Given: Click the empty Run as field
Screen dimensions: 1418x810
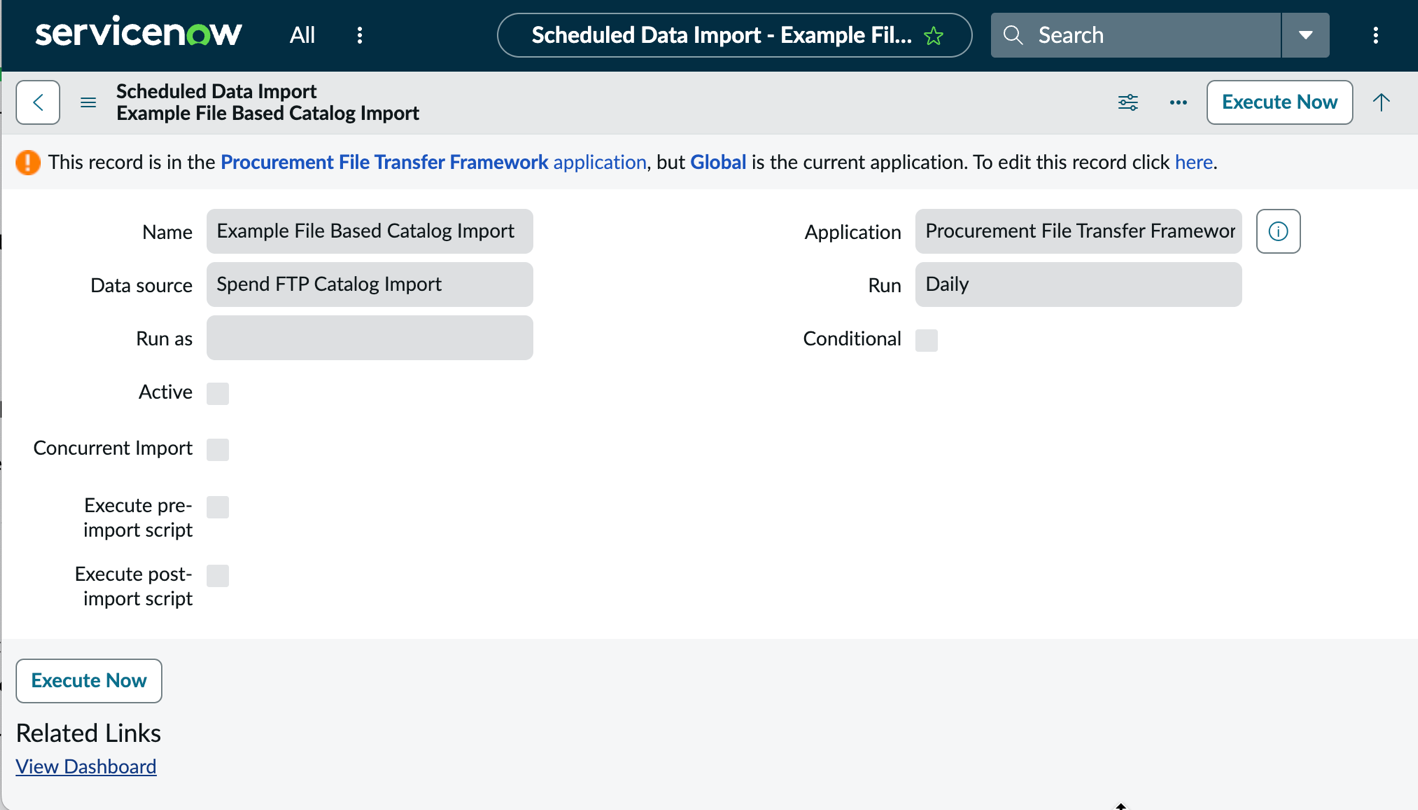Looking at the screenshot, I should pos(370,338).
